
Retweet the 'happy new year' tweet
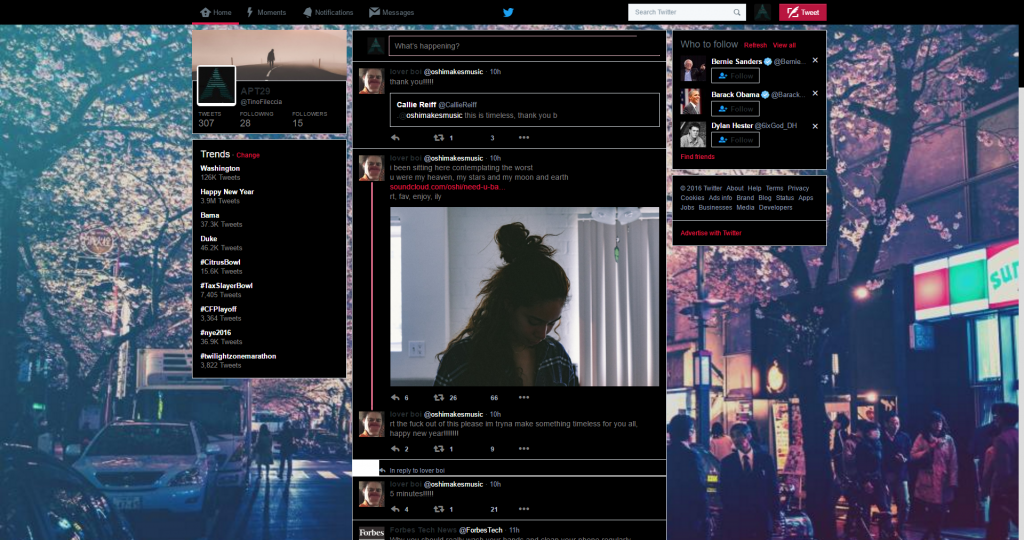(439, 449)
